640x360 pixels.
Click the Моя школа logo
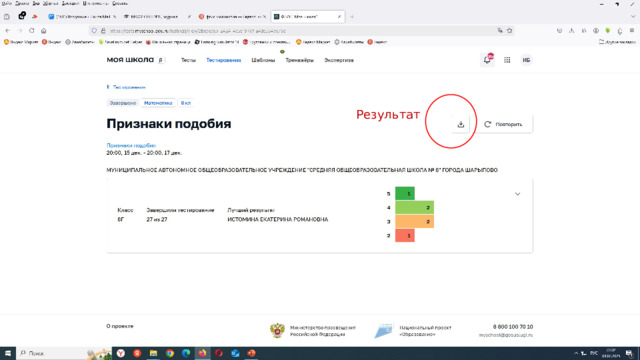(x=130, y=60)
